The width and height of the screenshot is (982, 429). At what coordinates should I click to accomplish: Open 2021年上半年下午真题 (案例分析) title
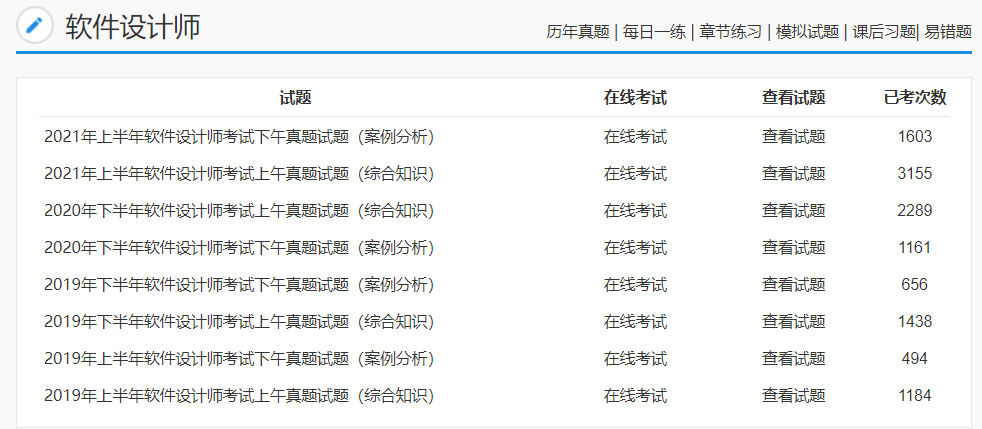(x=239, y=136)
